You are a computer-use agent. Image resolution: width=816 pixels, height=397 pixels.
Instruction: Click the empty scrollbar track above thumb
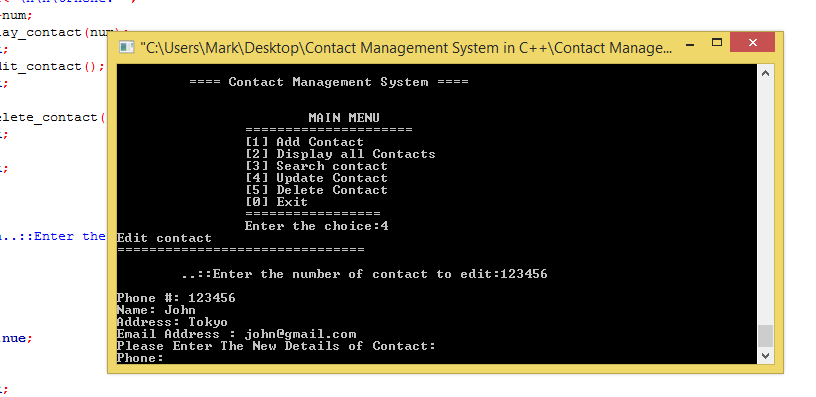(x=765, y=203)
